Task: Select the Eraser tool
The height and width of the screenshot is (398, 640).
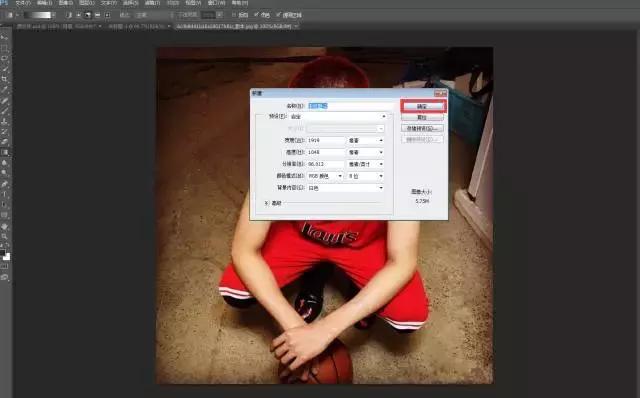Action: tap(5, 142)
